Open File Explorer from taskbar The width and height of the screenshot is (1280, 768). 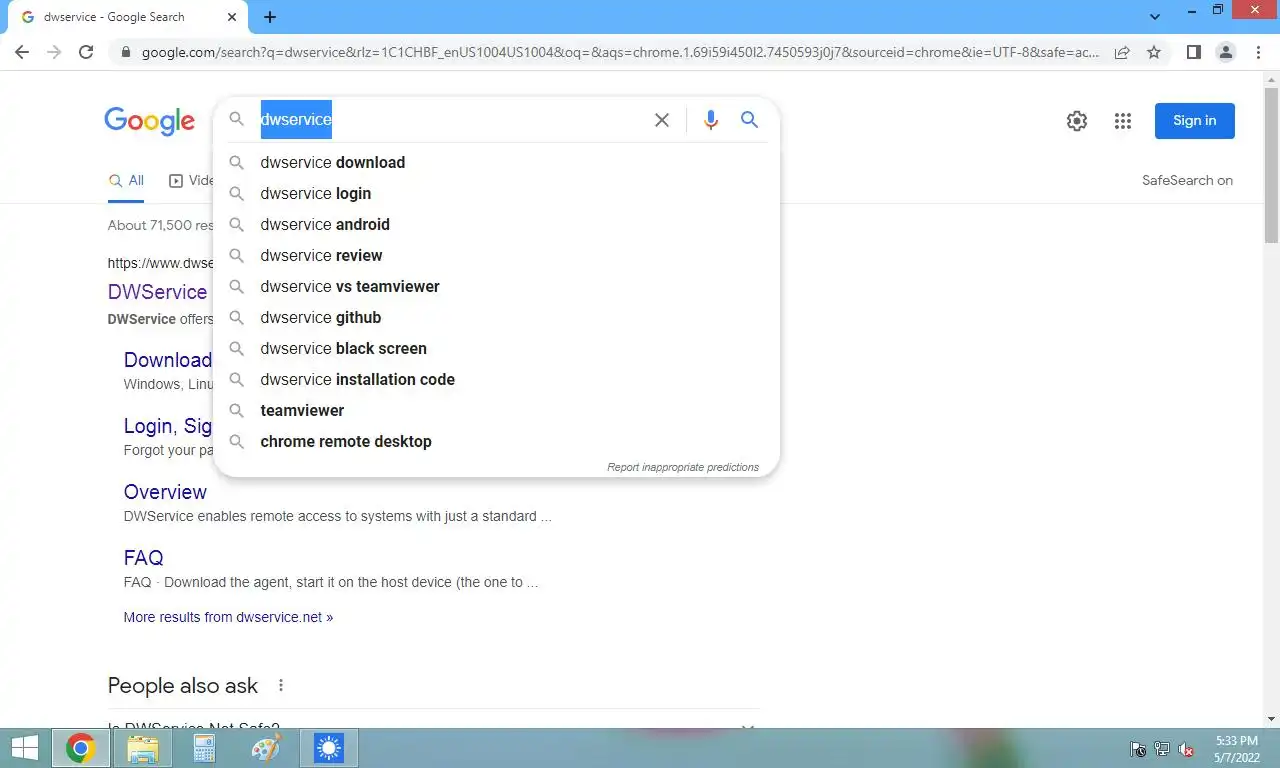143,748
